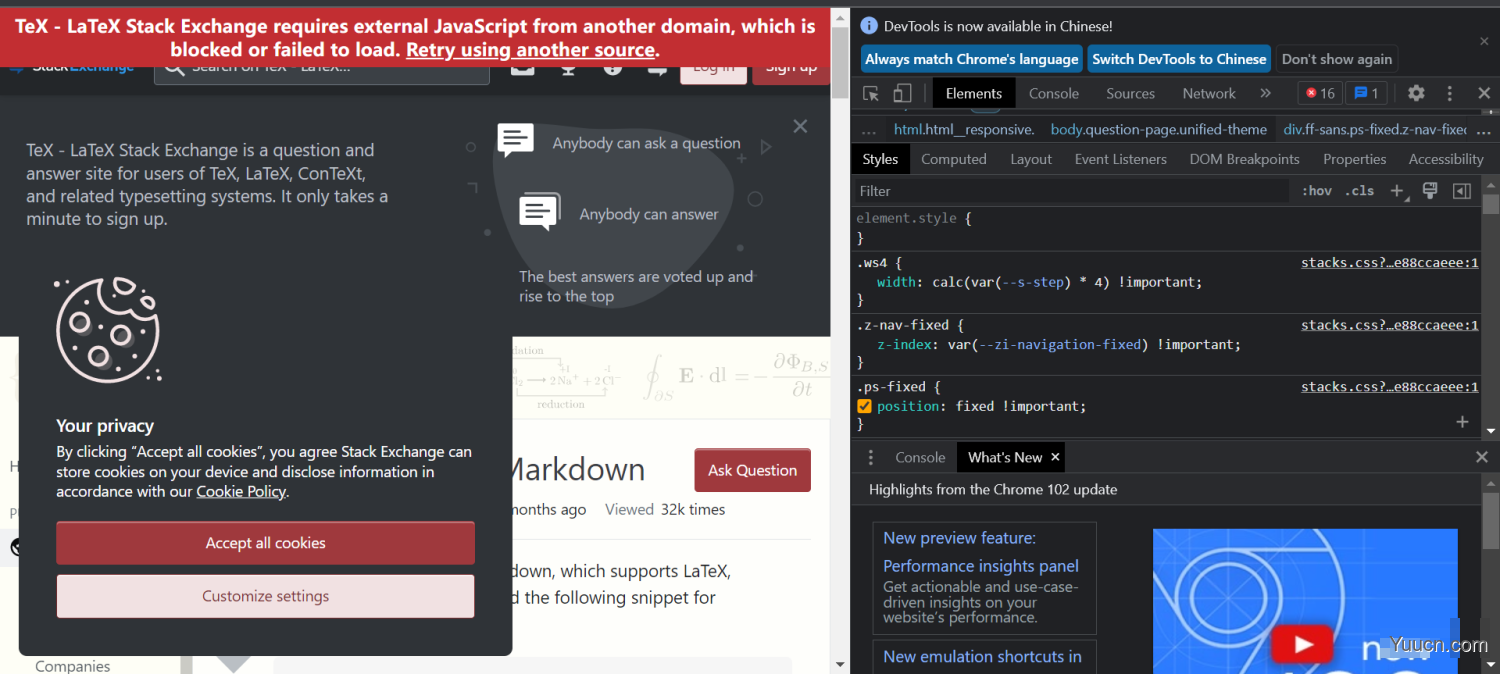
Task: Click the styles Filter input field
Action: (1070, 191)
